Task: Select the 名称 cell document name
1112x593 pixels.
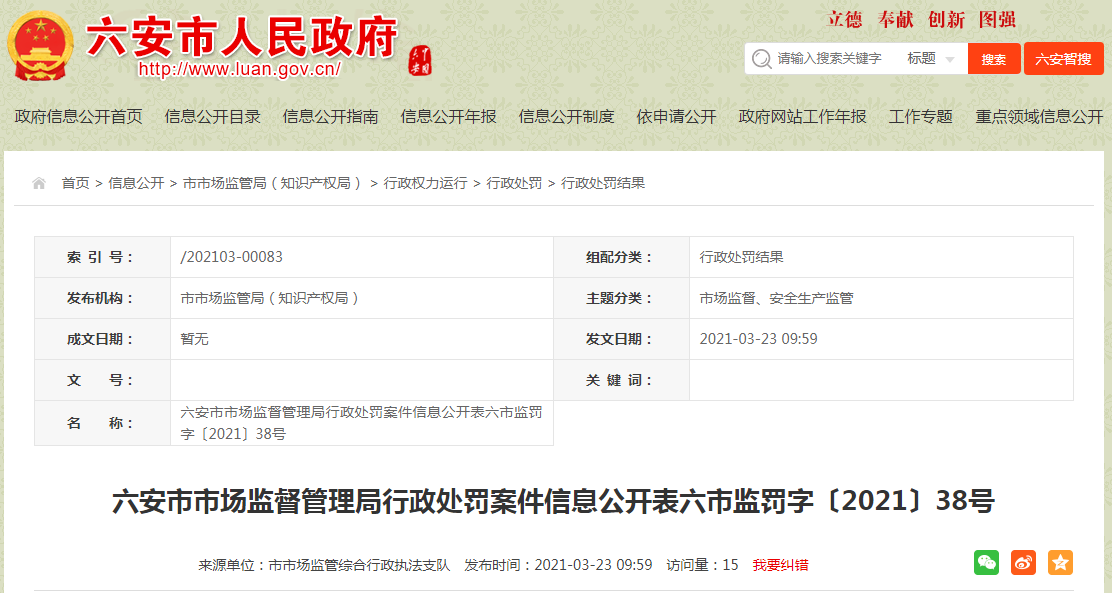Action: 362,423
